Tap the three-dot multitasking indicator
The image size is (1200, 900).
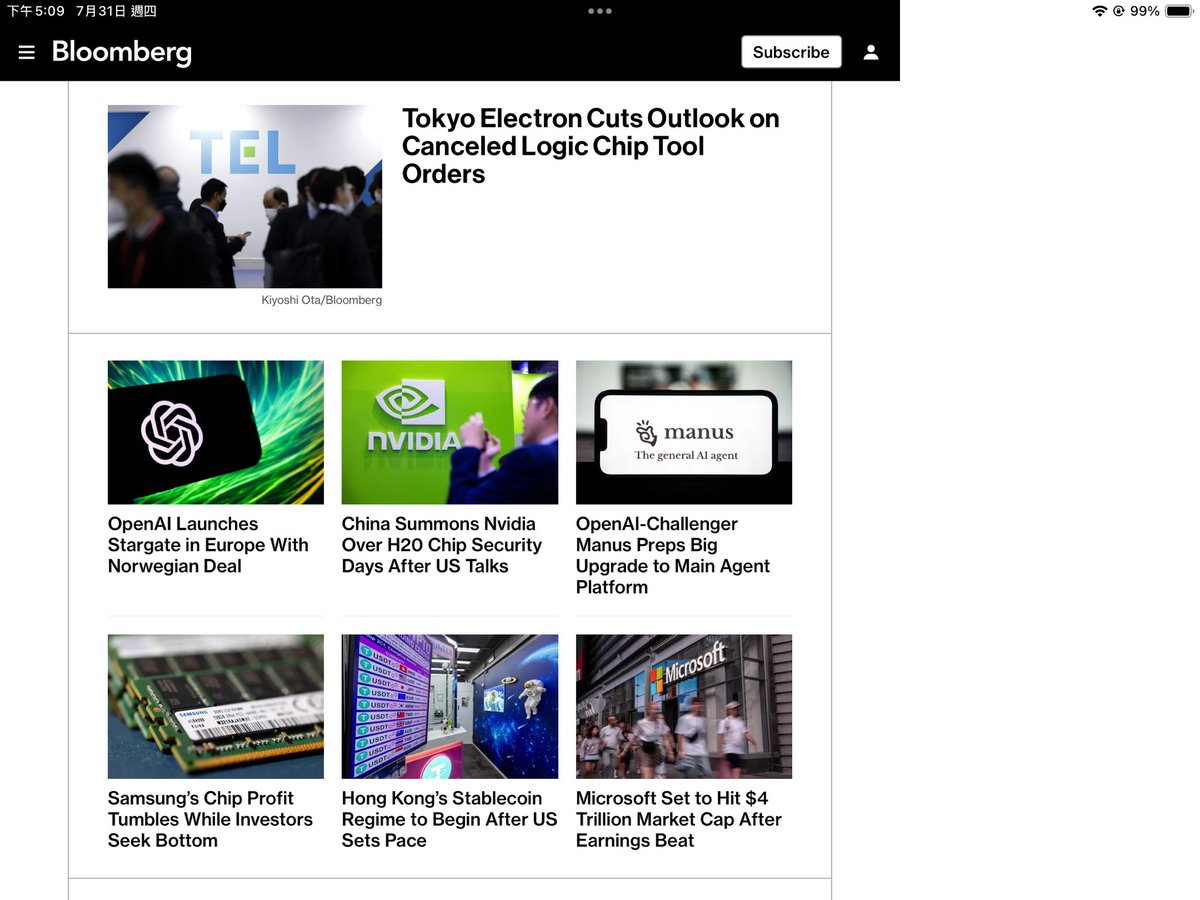(600, 11)
